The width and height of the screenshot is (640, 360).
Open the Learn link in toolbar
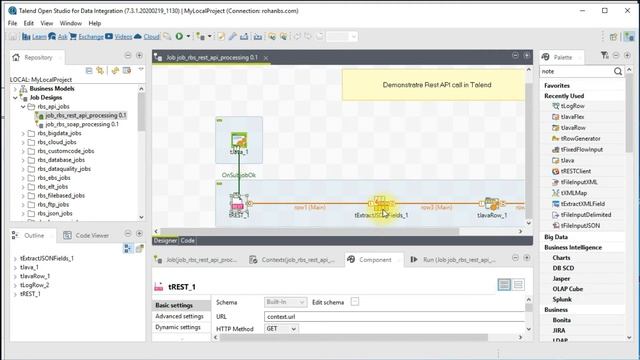39,37
